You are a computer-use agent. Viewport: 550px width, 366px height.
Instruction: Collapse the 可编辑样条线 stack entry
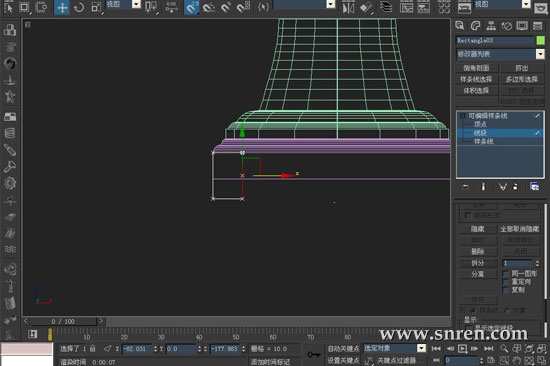(x=462, y=115)
